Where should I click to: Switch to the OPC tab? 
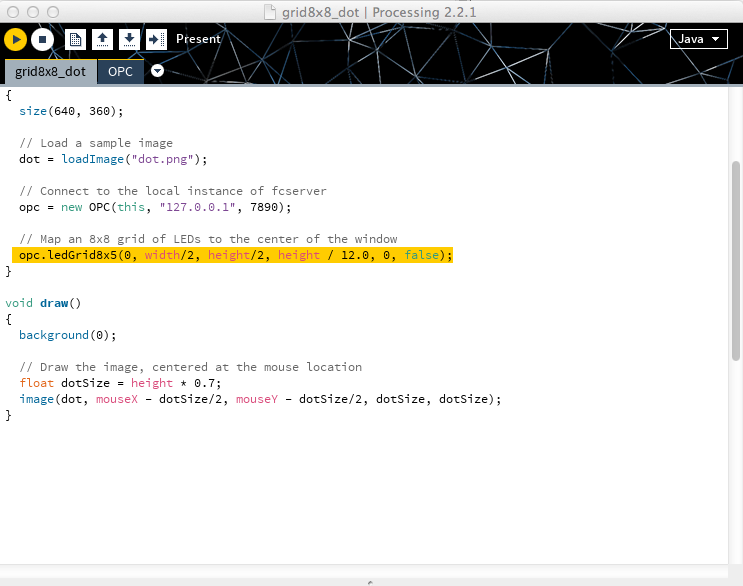click(x=120, y=72)
